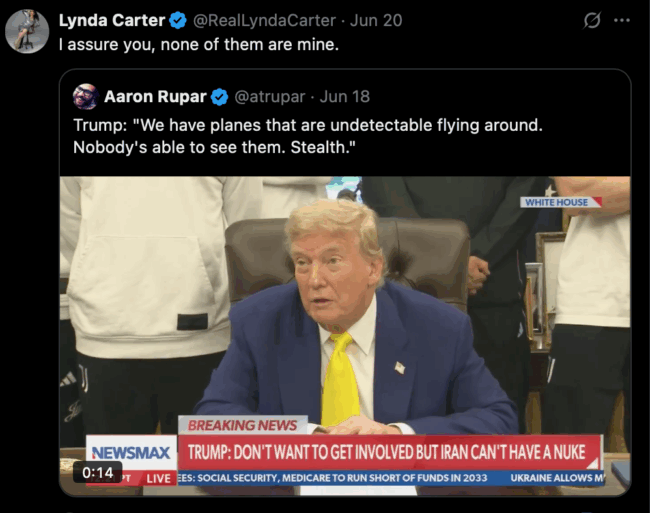Viewport: 650px width, 513px height.
Task: Click the WHITE HOUSE tag in the video
Action: click(x=560, y=202)
